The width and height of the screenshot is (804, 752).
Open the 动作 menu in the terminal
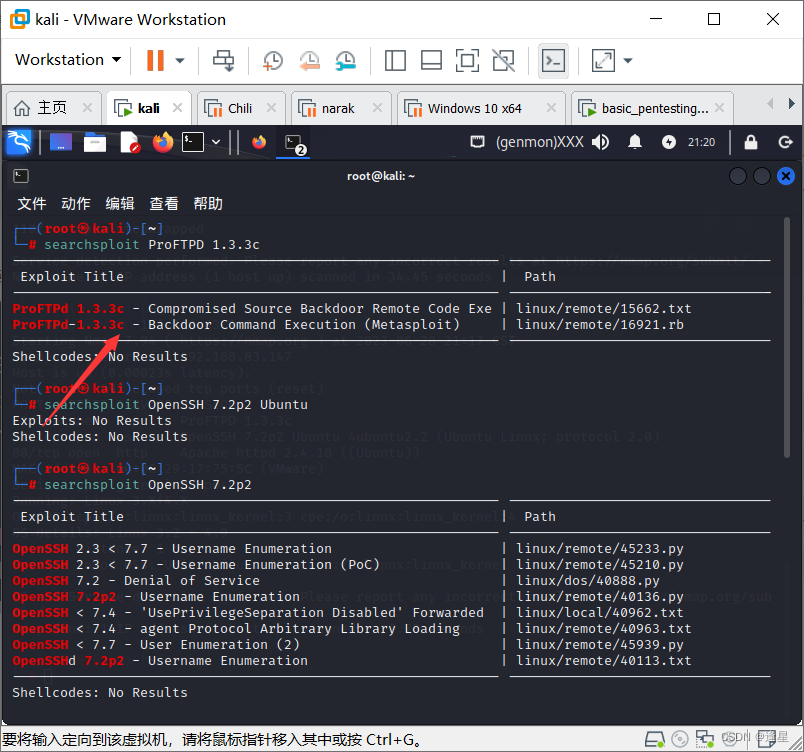click(76, 204)
